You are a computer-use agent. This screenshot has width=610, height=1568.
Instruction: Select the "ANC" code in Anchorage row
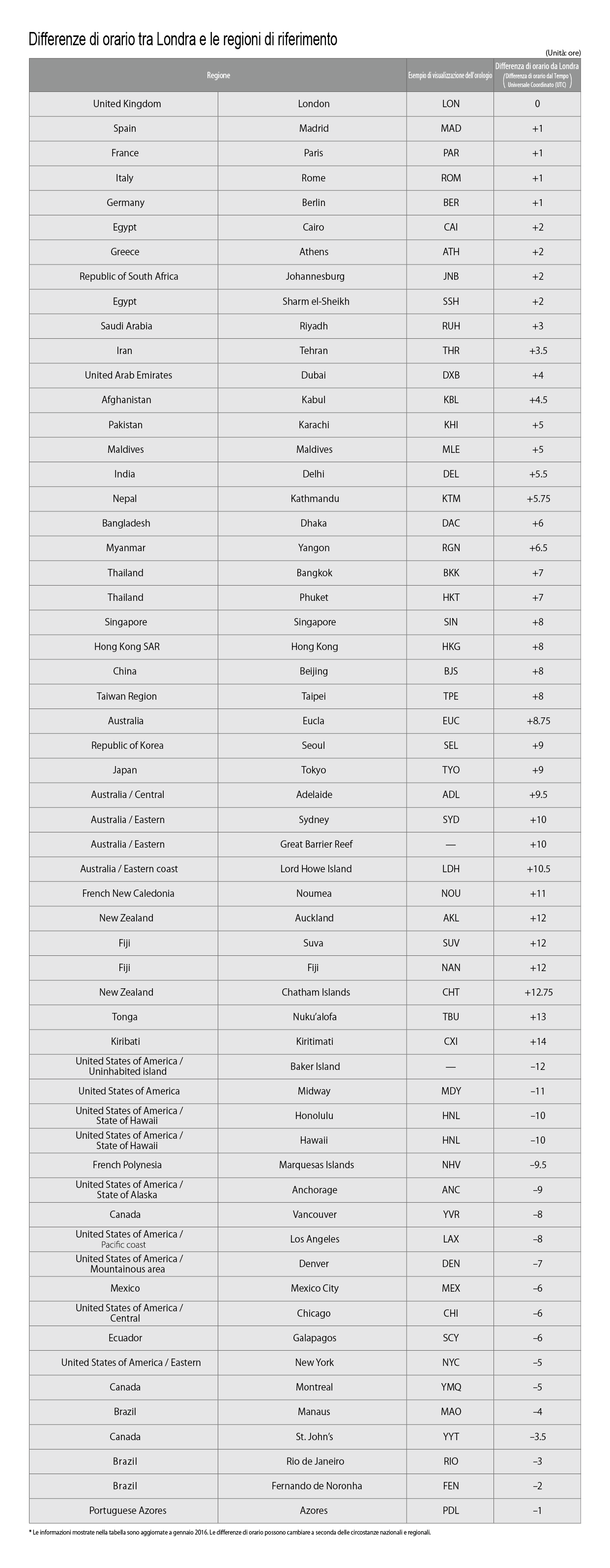[x=451, y=1190]
